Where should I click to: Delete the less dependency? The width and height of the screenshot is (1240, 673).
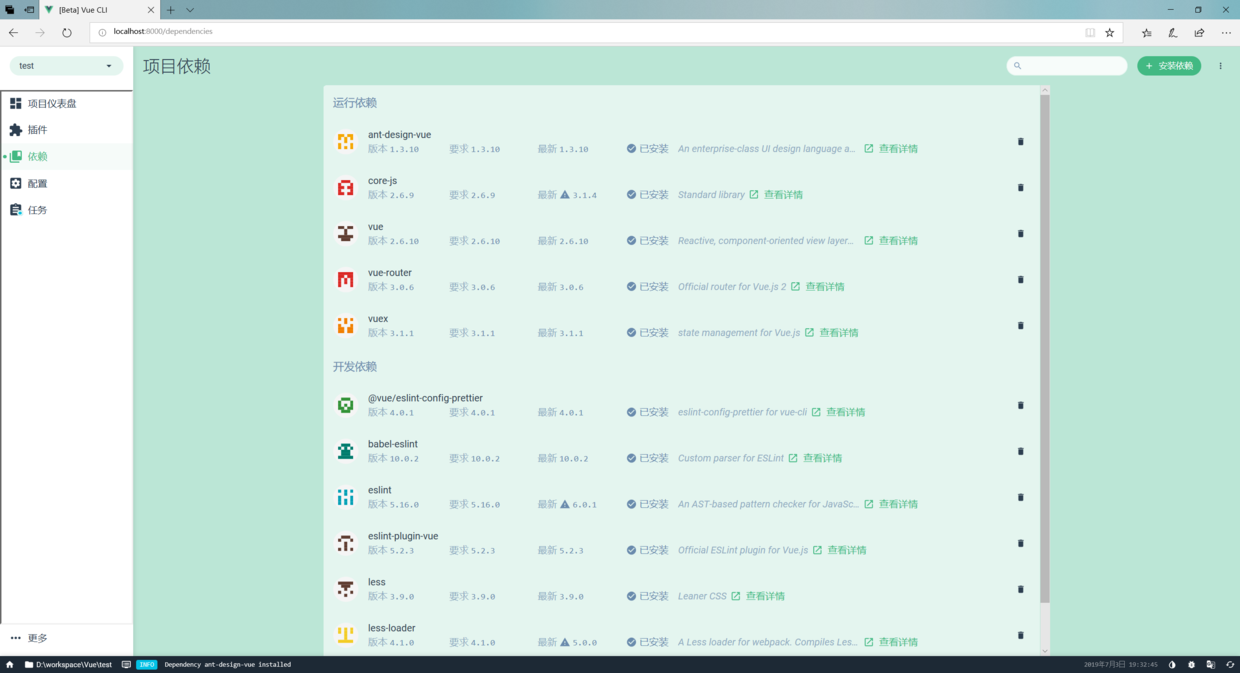click(1020, 590)
